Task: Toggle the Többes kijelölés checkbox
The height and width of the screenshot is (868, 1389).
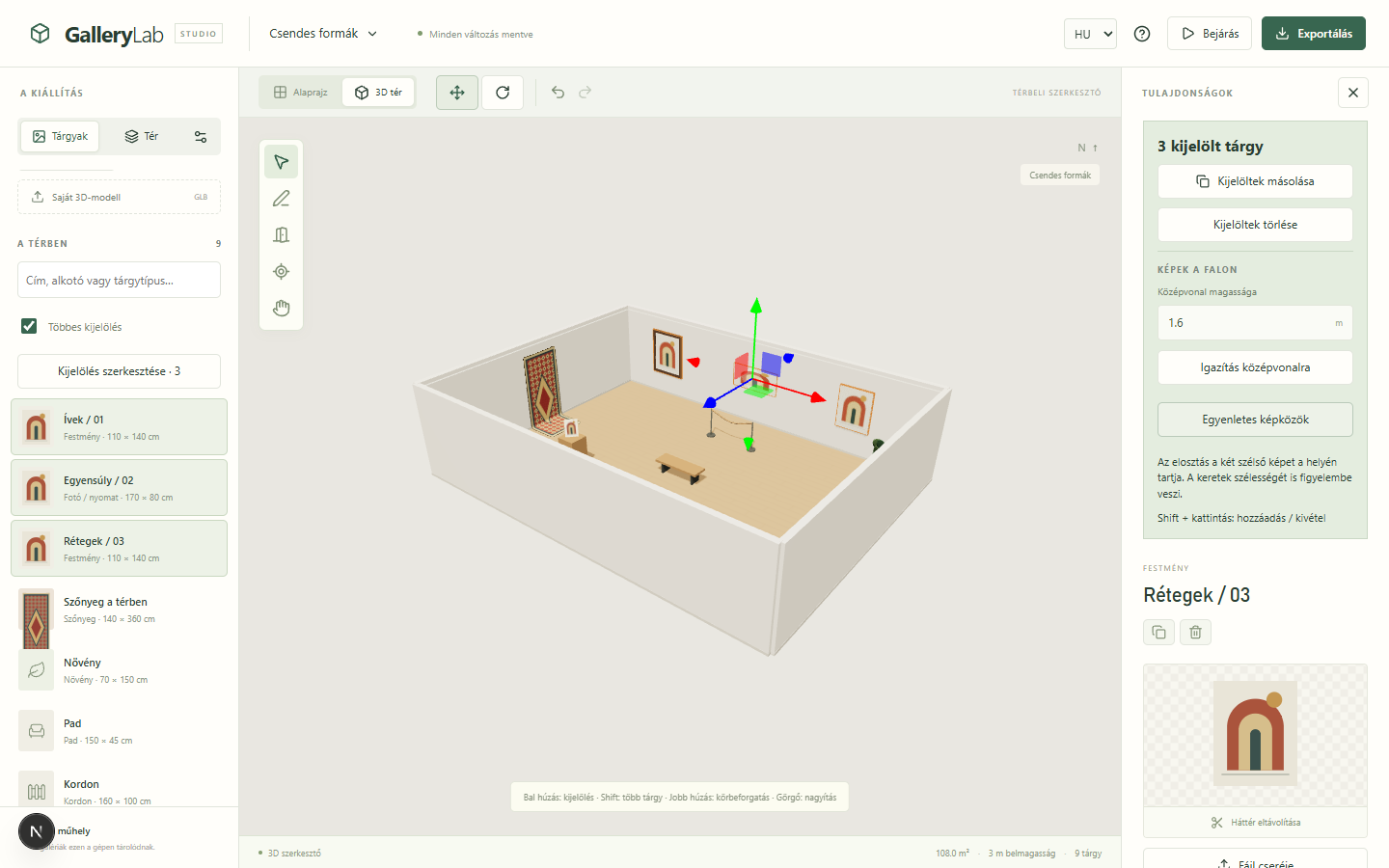Action: click(x=29, y=326)
